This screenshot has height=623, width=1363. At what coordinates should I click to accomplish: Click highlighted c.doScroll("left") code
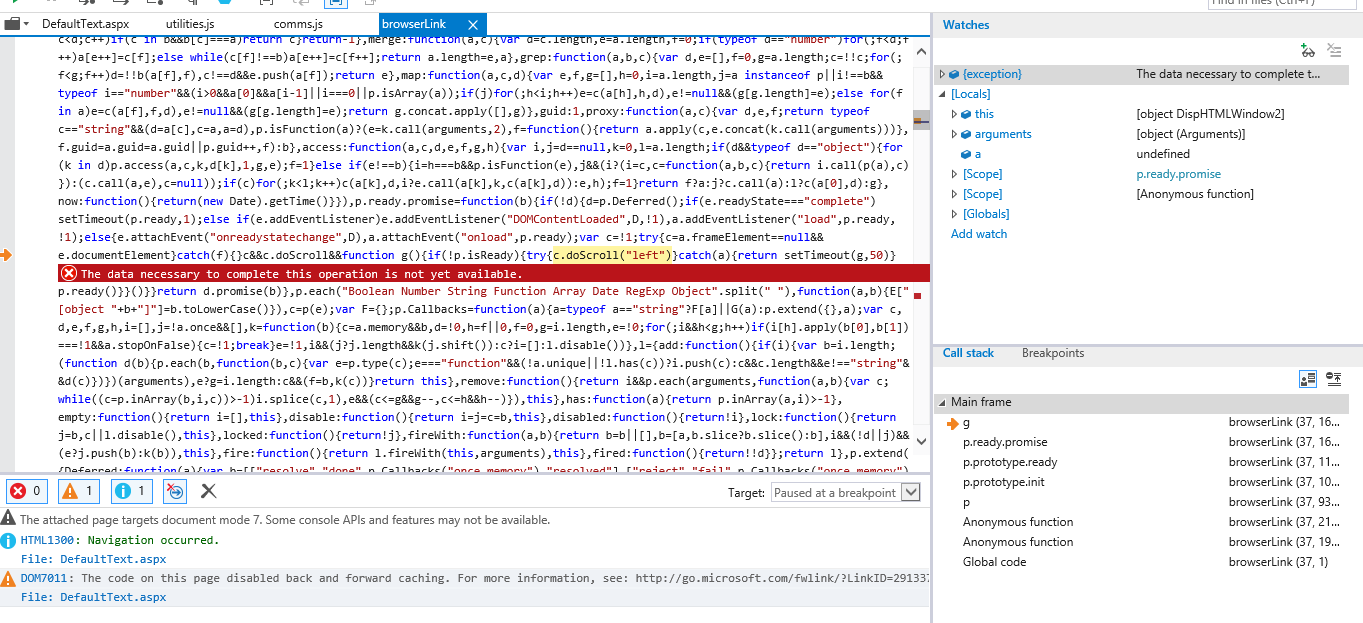[x=612, y=256]
